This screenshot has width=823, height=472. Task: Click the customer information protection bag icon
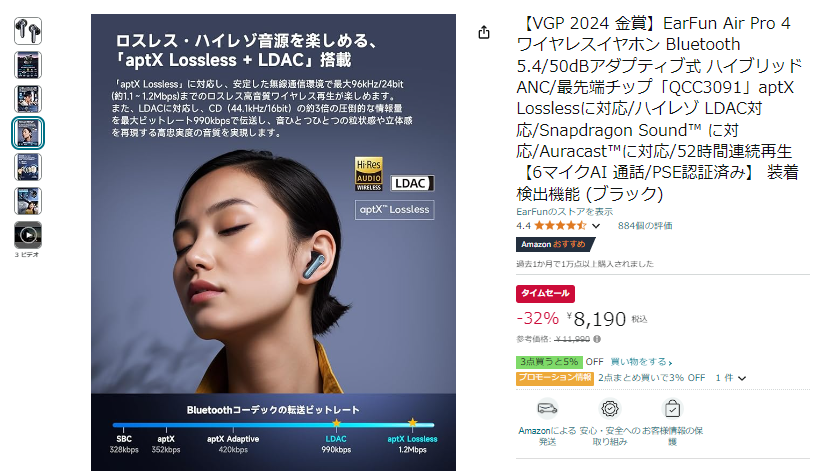[x=672, y=408]
